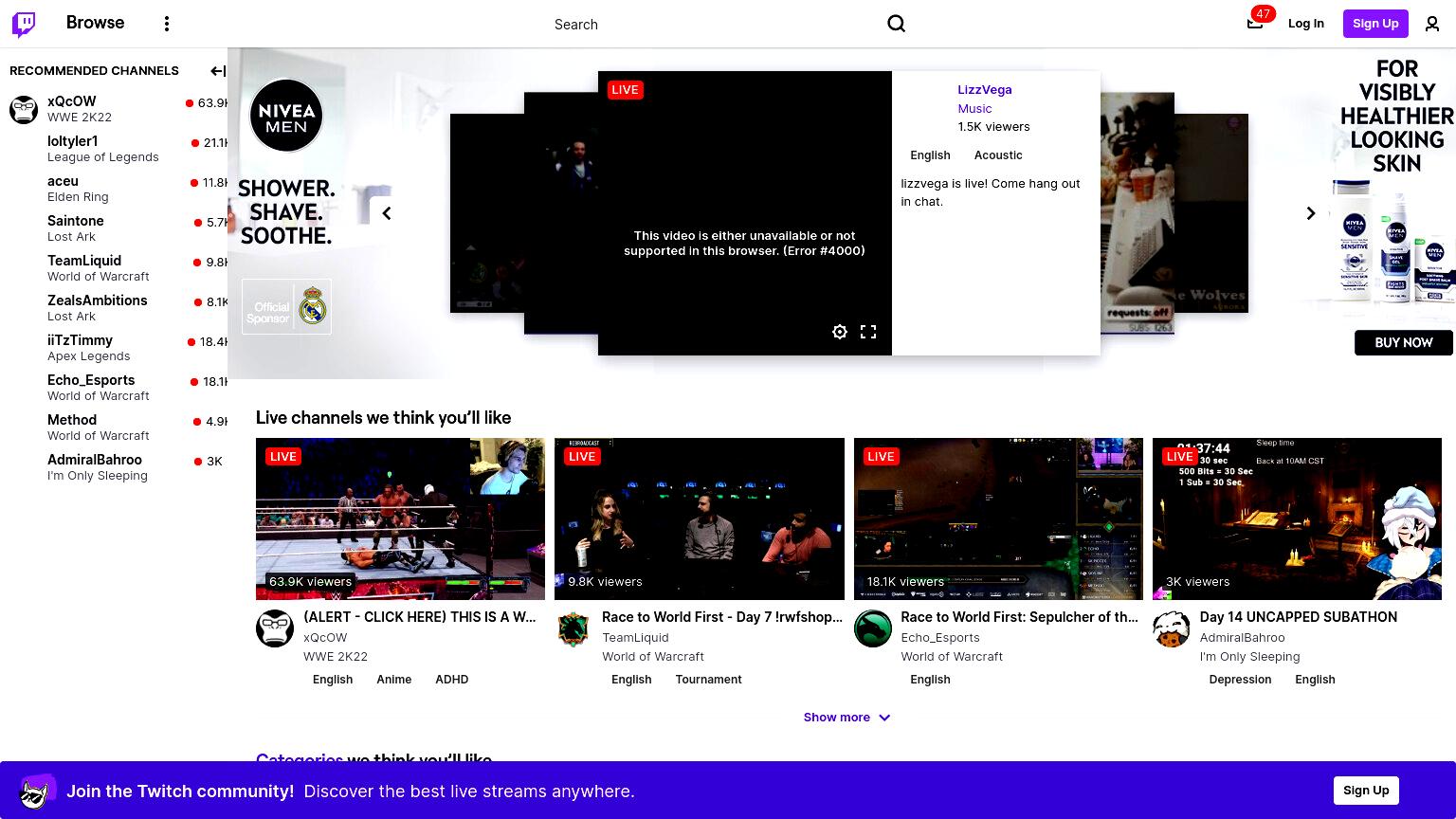Open ZealsAmbitions in recommended channels
The height and width of the screenshot is (819, 1456).
pos(114,308)
